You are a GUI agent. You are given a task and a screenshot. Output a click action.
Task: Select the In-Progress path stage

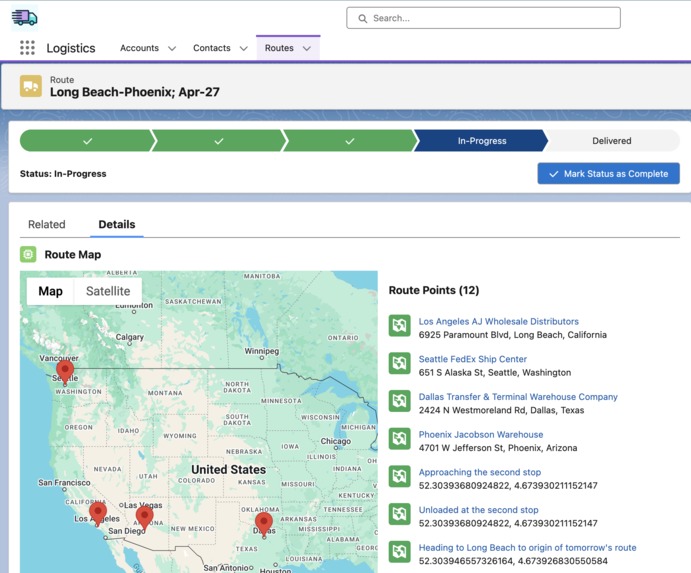point(482,141)
